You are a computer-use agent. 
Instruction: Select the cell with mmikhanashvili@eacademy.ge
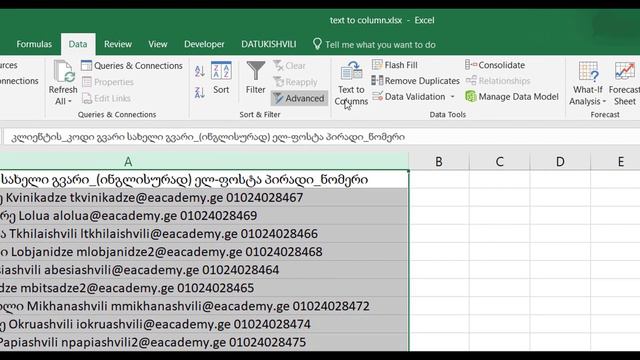click(204, 306)
